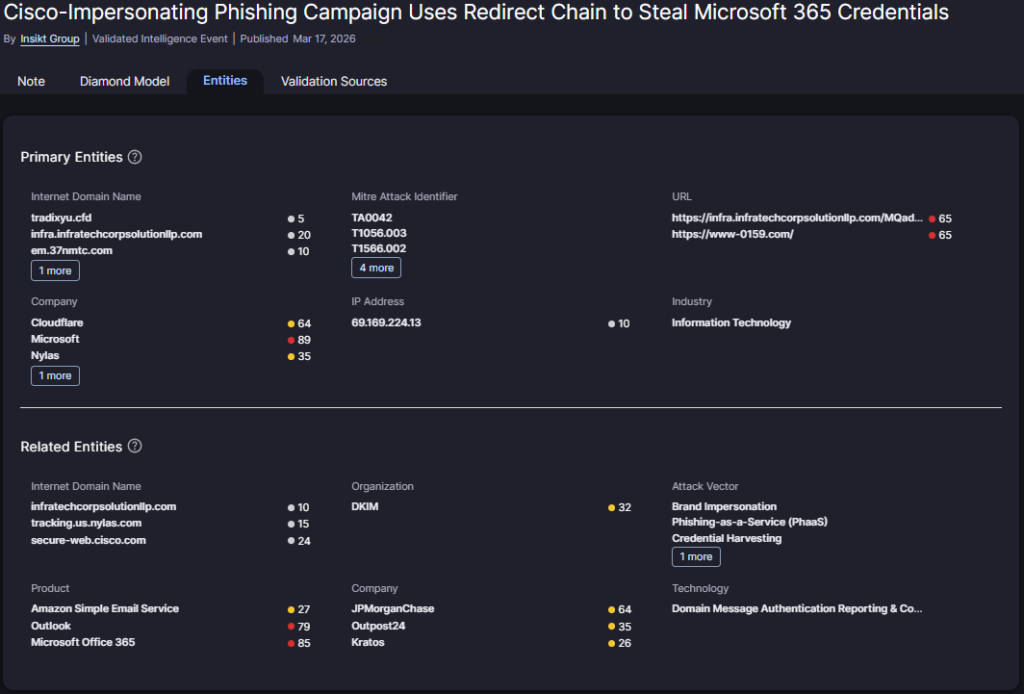Open the T1566.002 Mitre identifier
Image resolution: width=1024 pixels, height=694 pixels.
(x=379, y=249)
